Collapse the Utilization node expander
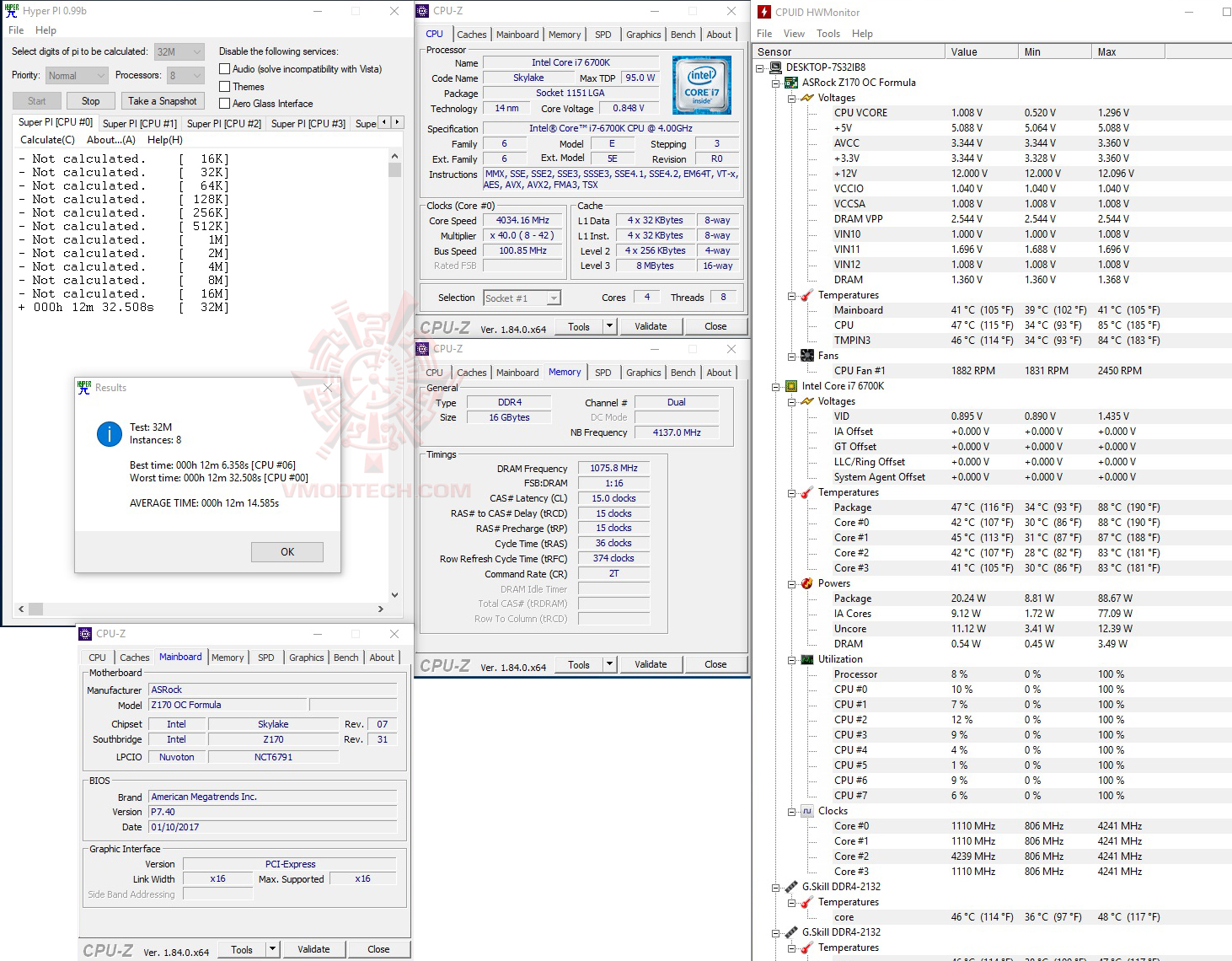Screen dimensions: 1232x961 tap(792, 659)
